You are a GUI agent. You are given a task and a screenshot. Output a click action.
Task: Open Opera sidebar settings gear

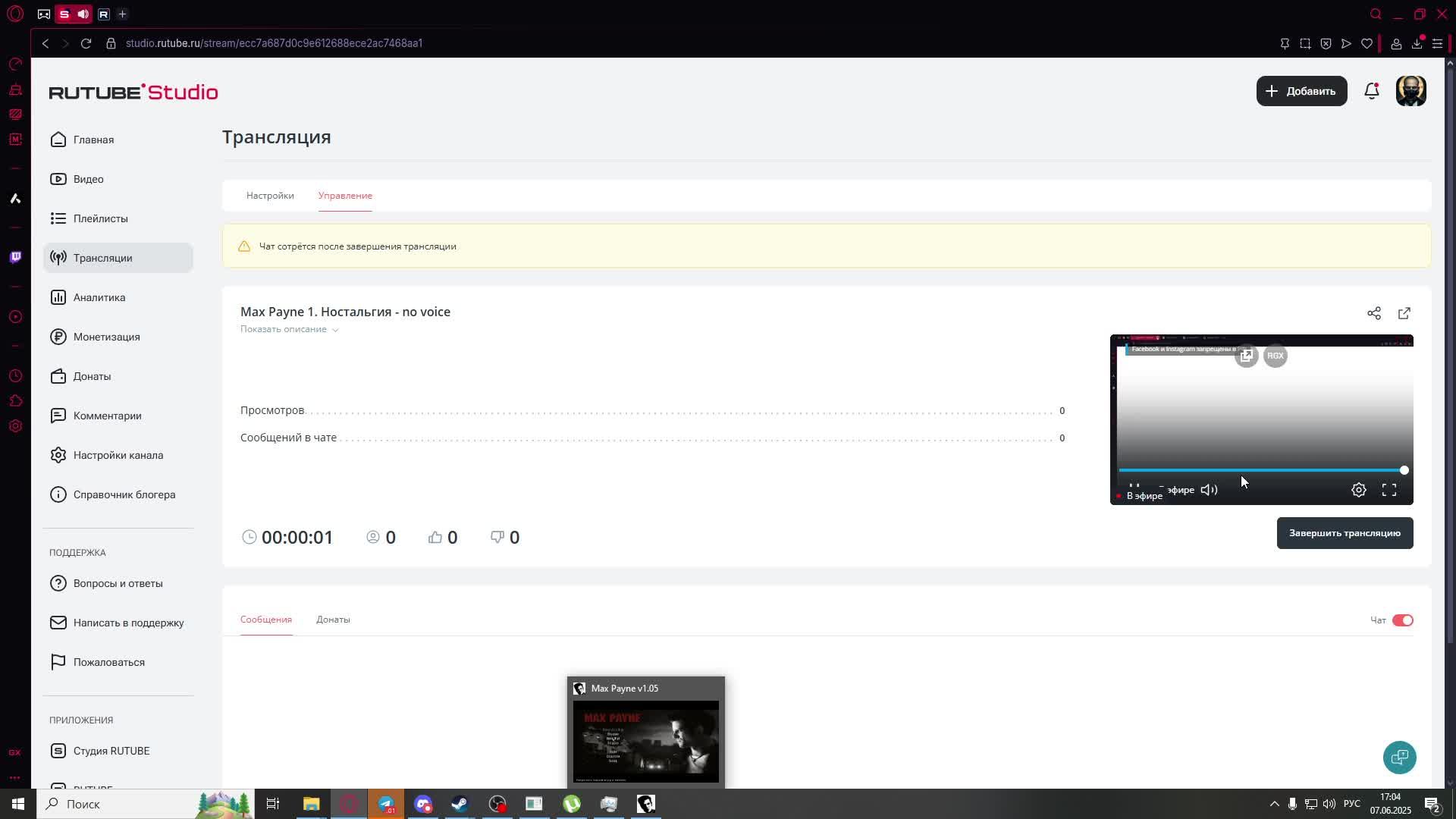coord(15,426)
